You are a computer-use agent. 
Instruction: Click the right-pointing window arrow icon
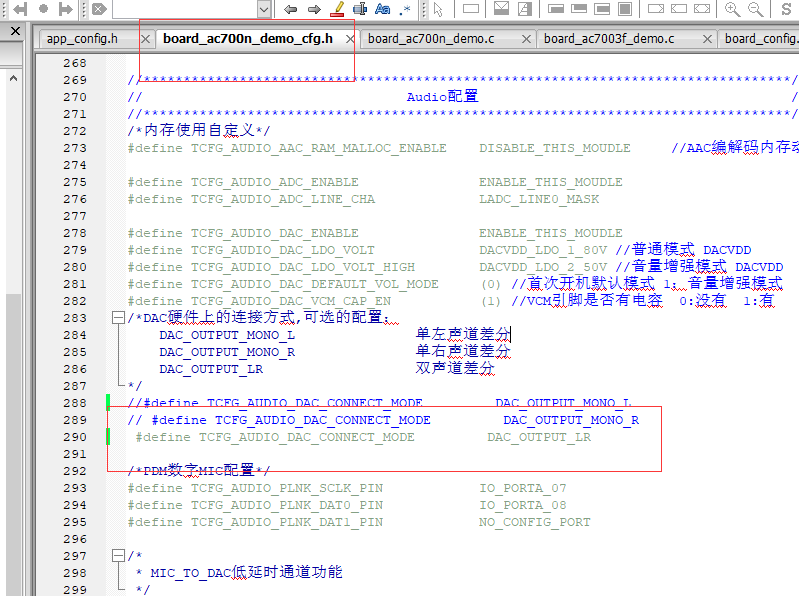[656, 9]
